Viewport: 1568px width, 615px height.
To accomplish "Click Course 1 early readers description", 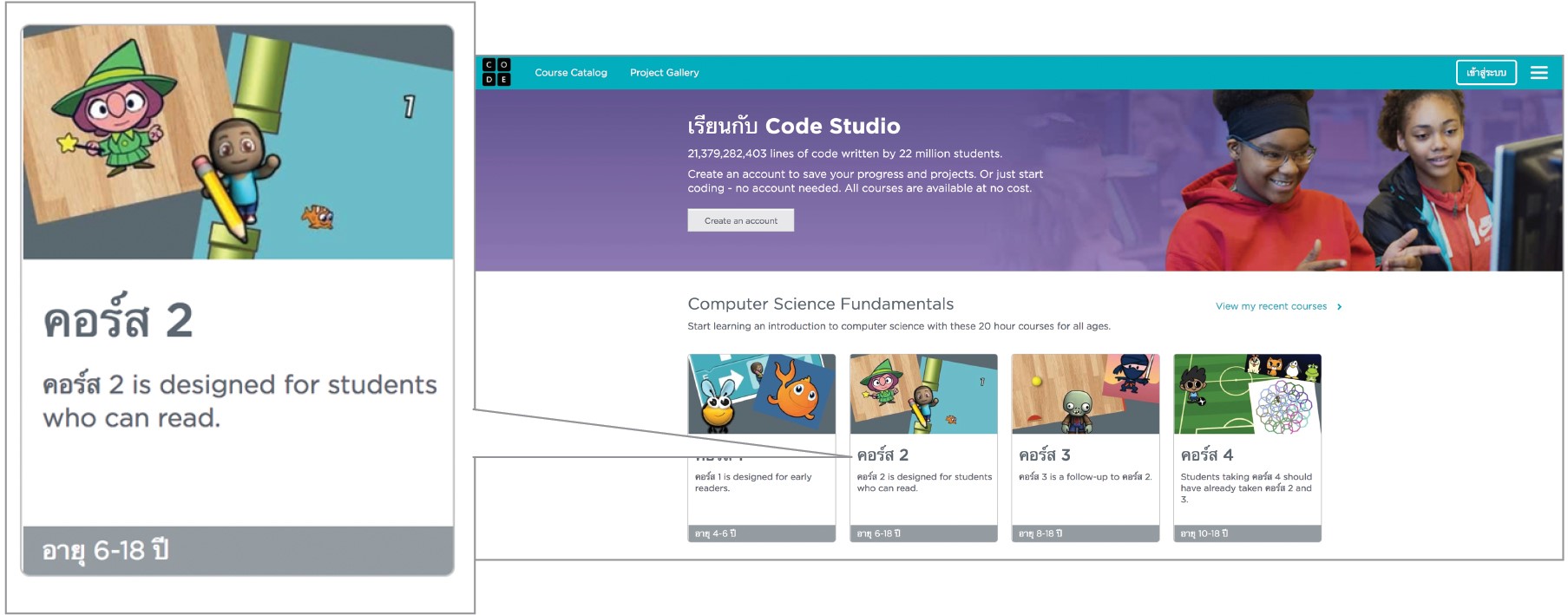I will (x=753, y=482).
